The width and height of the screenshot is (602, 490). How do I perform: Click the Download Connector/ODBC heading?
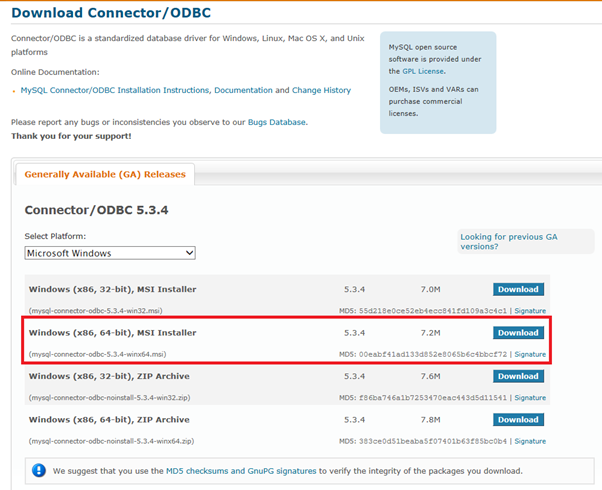pos(111,13)
